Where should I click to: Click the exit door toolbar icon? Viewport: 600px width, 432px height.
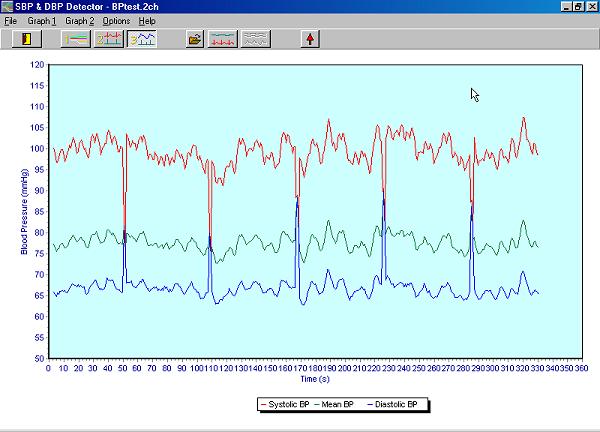(x=26, y=39)
